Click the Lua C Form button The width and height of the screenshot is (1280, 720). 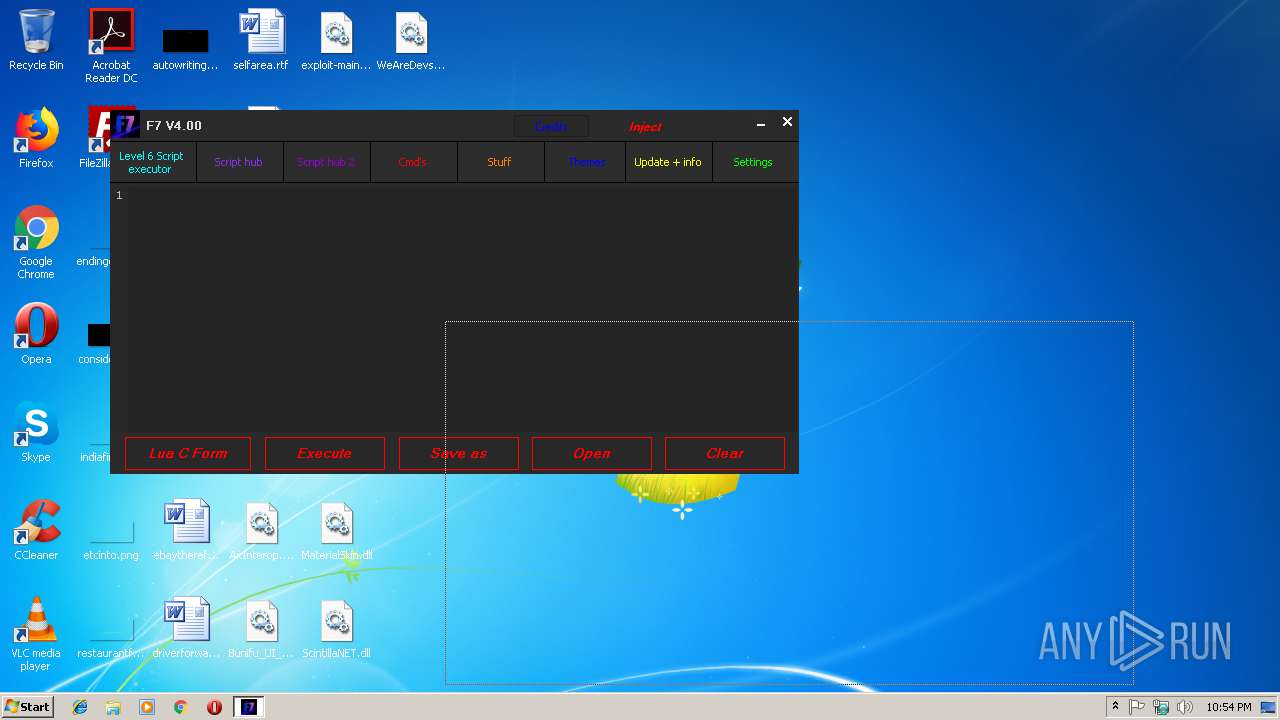pyautogui.click(x=188, y=453)
